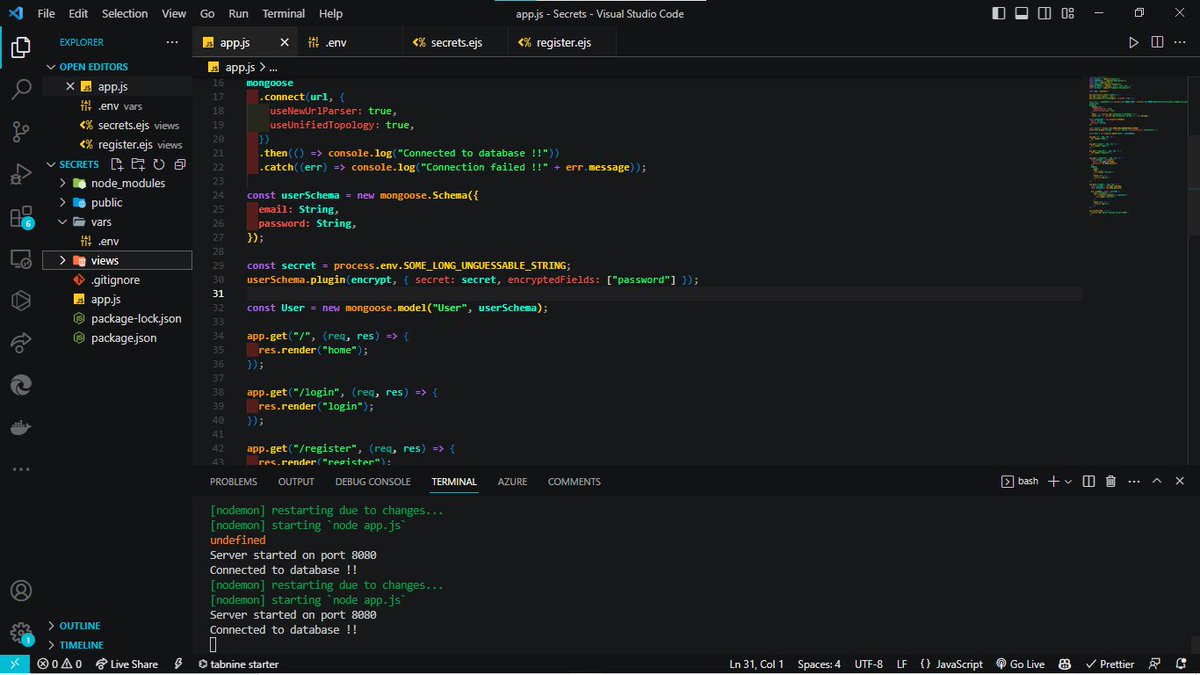Image resolution: width=1200 pixels, height=675 pixels.
Task: Toggle the bottom panel layout button
Action: [x=1022, y=13]
